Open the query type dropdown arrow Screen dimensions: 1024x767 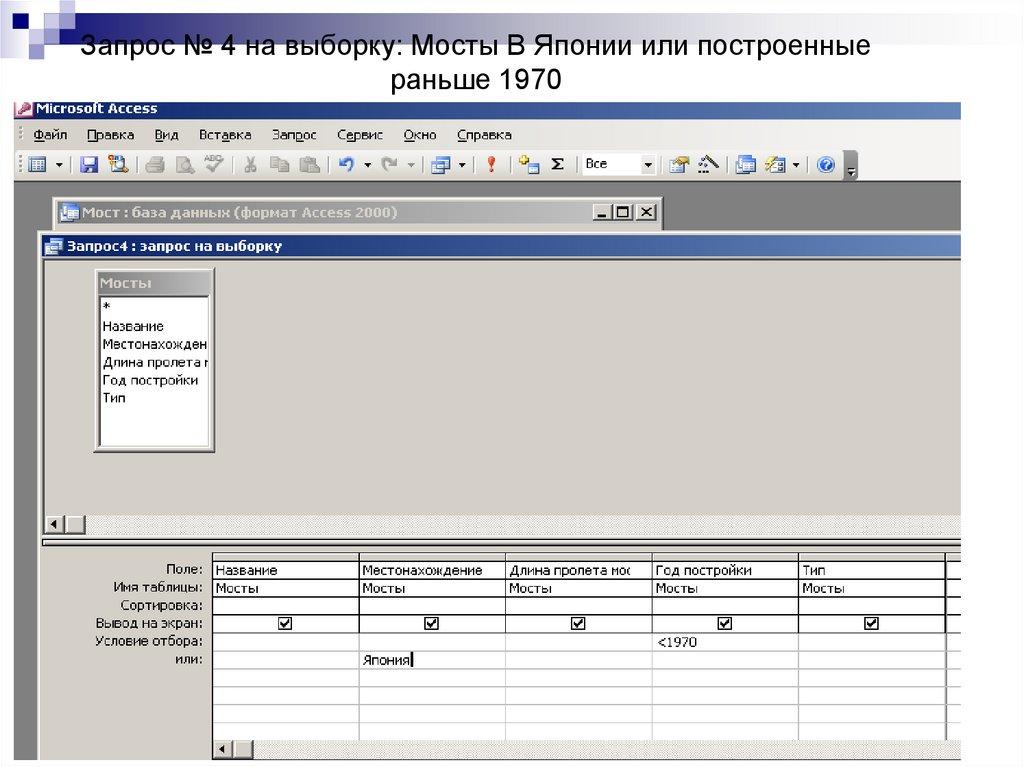pyautogui.click(x=462, y=165)
